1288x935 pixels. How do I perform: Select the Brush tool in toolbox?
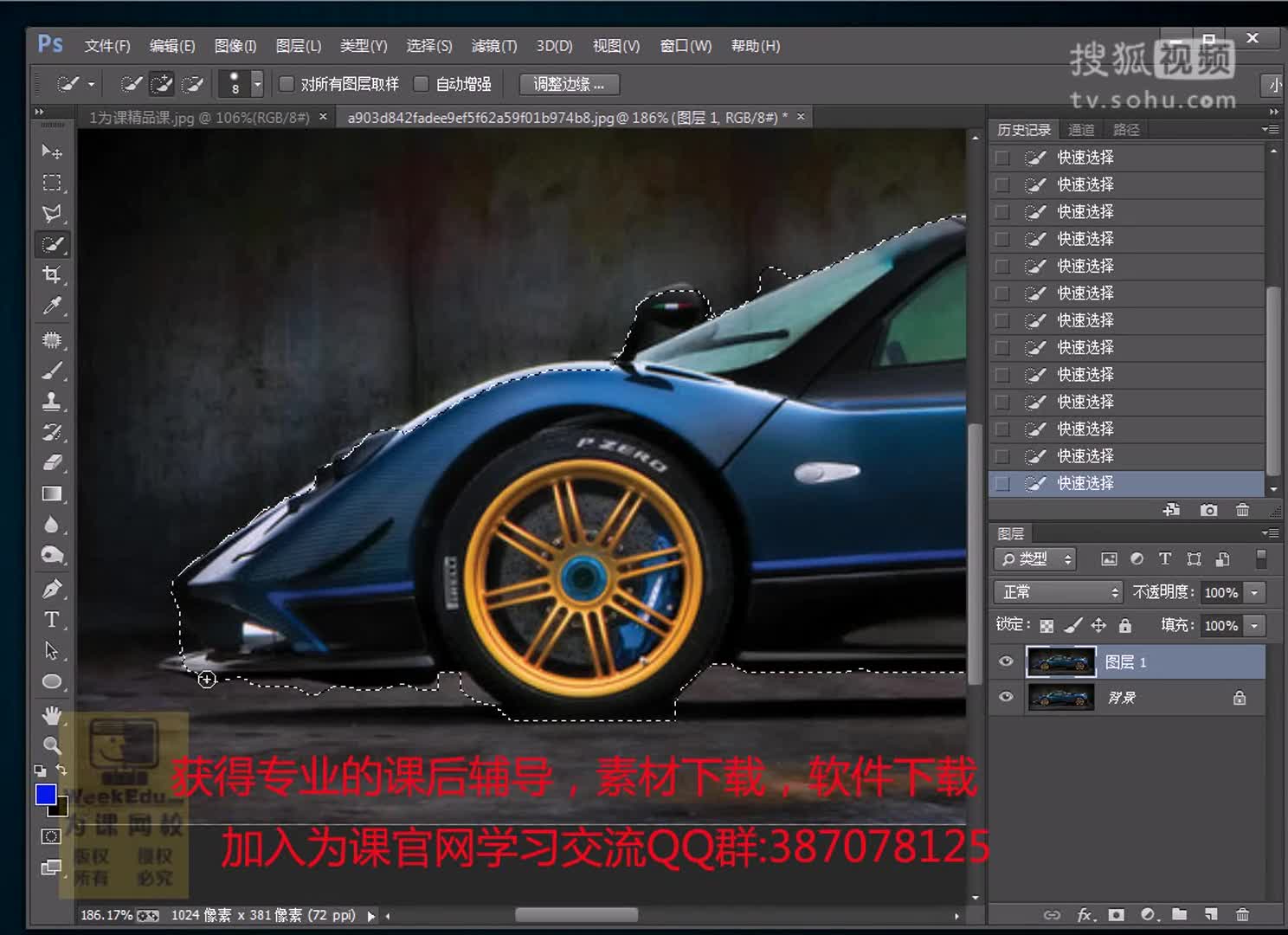52,371
